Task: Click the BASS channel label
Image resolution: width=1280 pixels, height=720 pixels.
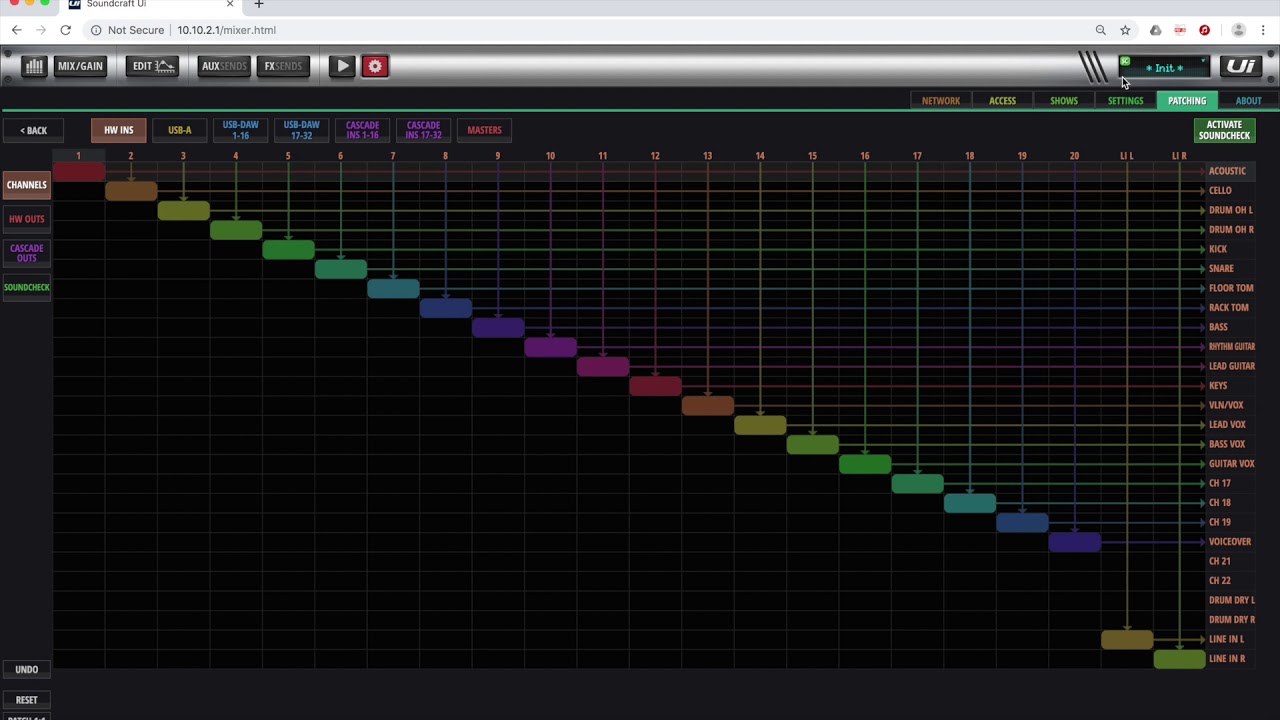Action: pos(1218,327)
